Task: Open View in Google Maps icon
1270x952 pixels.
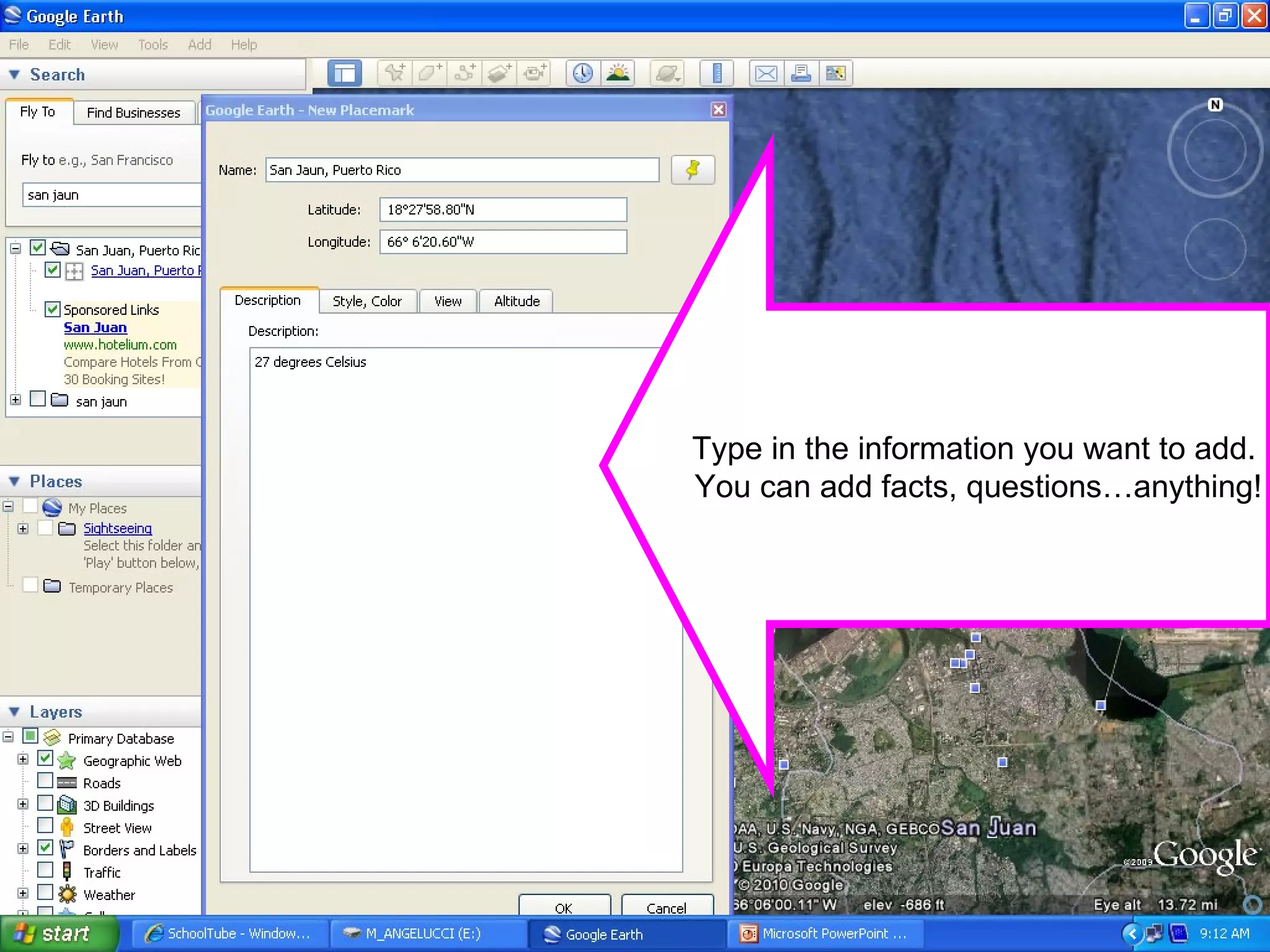Action: click(836, 73)
